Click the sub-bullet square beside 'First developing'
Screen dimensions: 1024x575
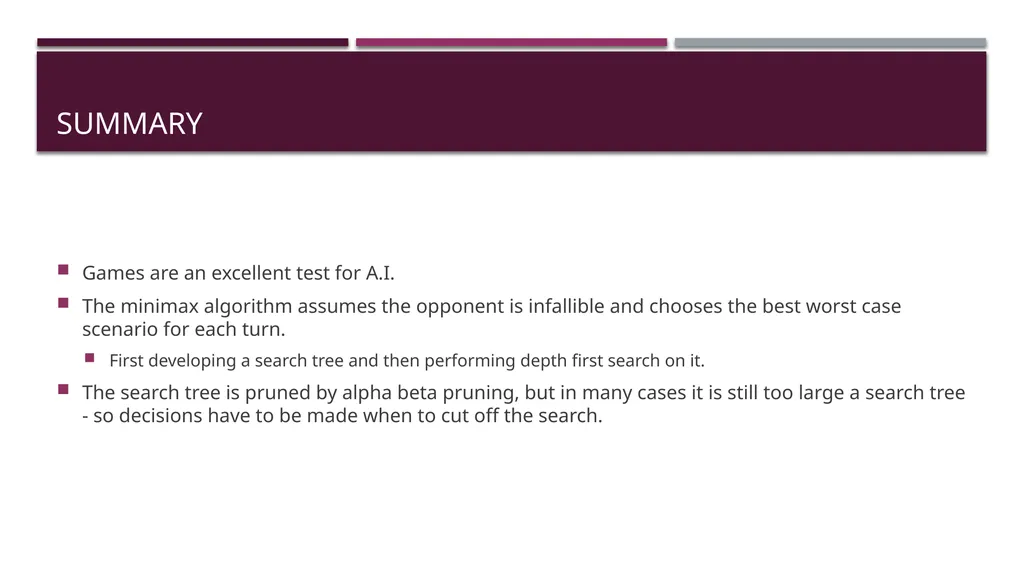pyautogui.click(x=89, y=358)
